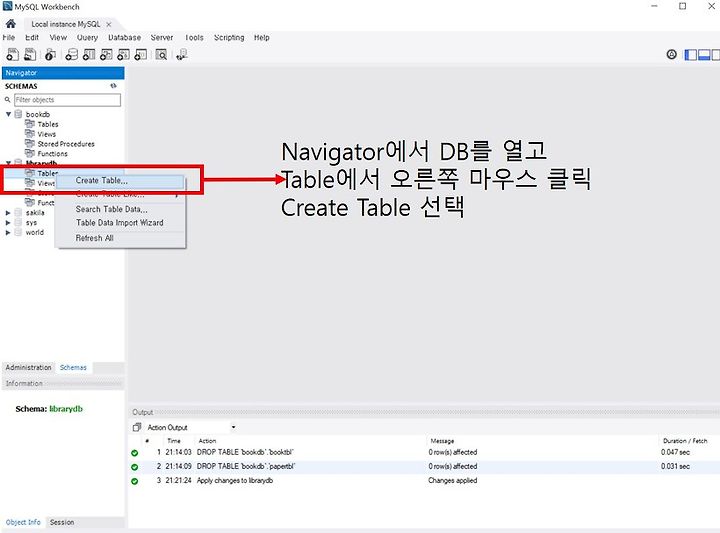Click the Tables folder icon under bookdb
Screen dimensions: 720x533
pyautogui.click(x=30, y=124)
